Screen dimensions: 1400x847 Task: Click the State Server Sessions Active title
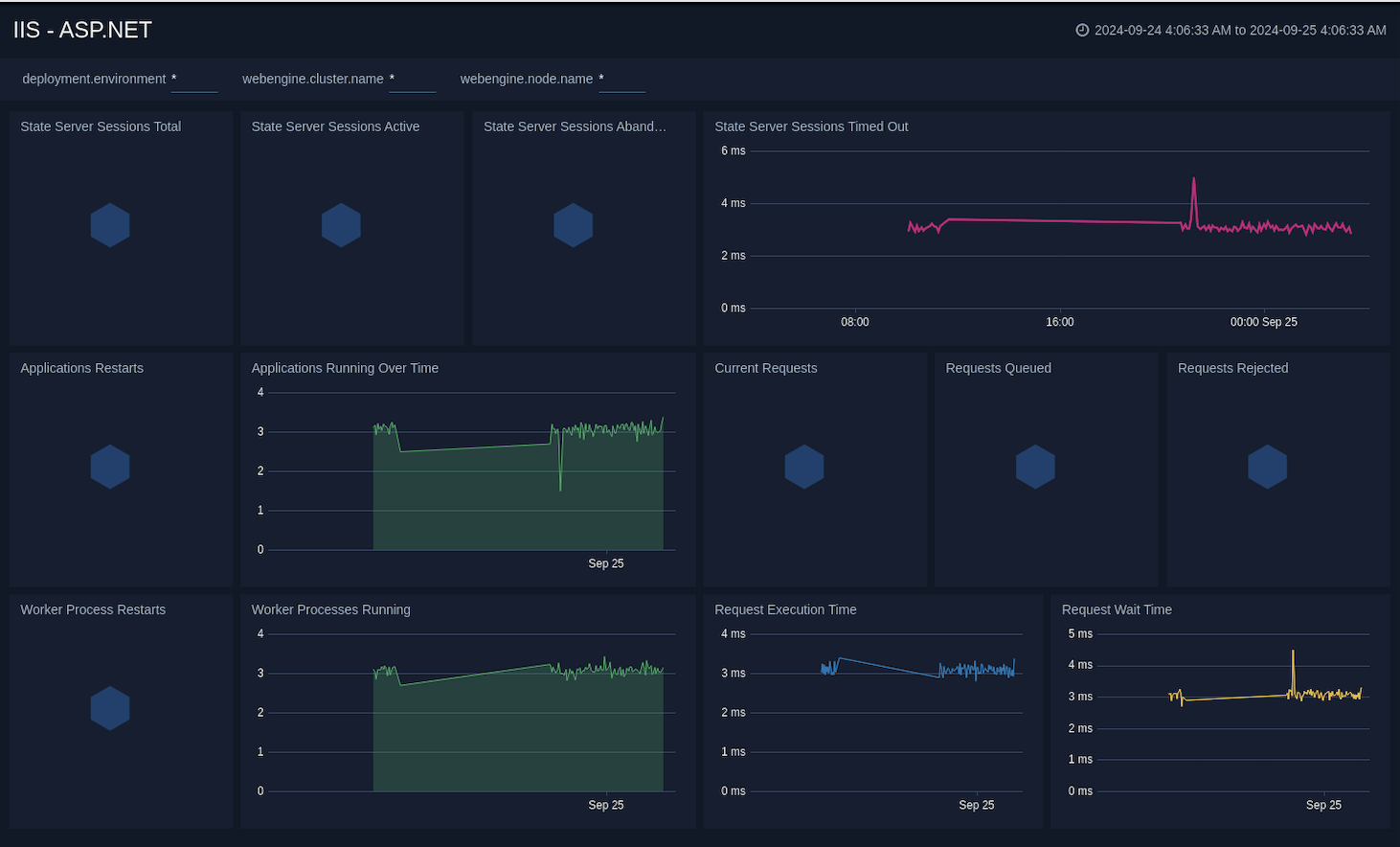click(335, 126)
